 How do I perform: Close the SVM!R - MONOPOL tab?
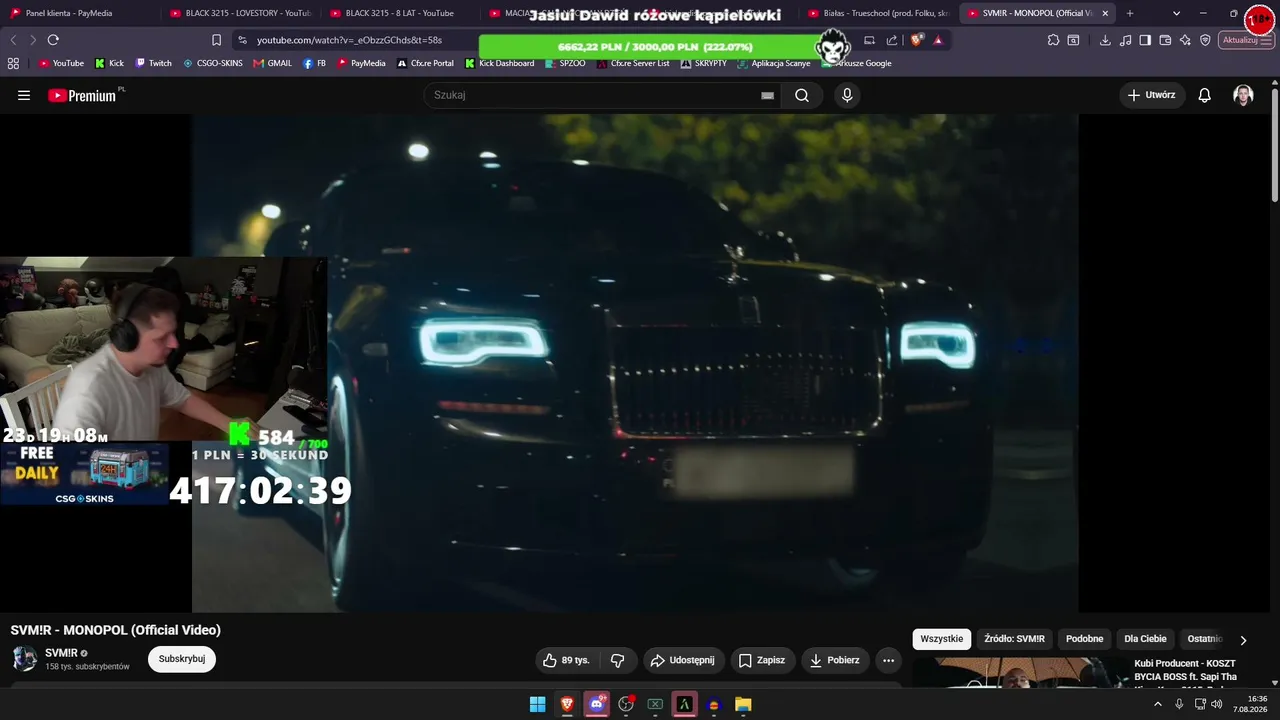tap(1105, 13)
